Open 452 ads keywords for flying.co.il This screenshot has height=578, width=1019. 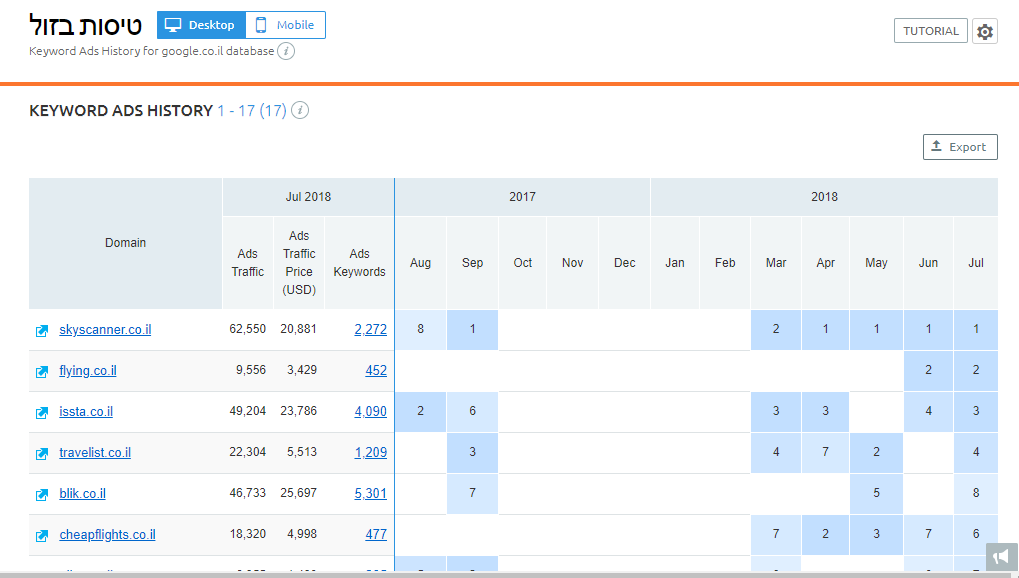click(376, 371)
